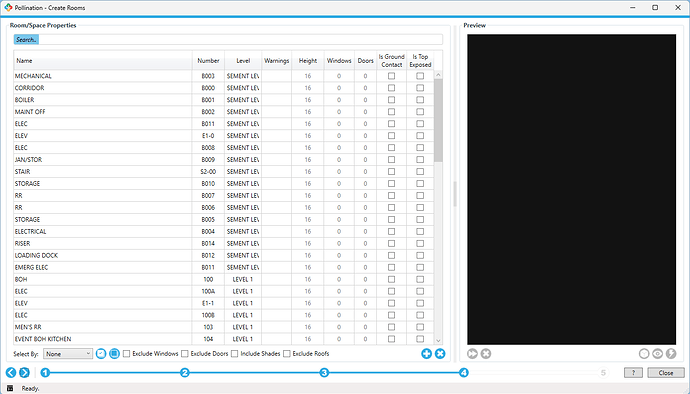This screenshot has height=394, width=690.
Task: Select the LOADING DOCK room name
Action: tap(36, 255)
